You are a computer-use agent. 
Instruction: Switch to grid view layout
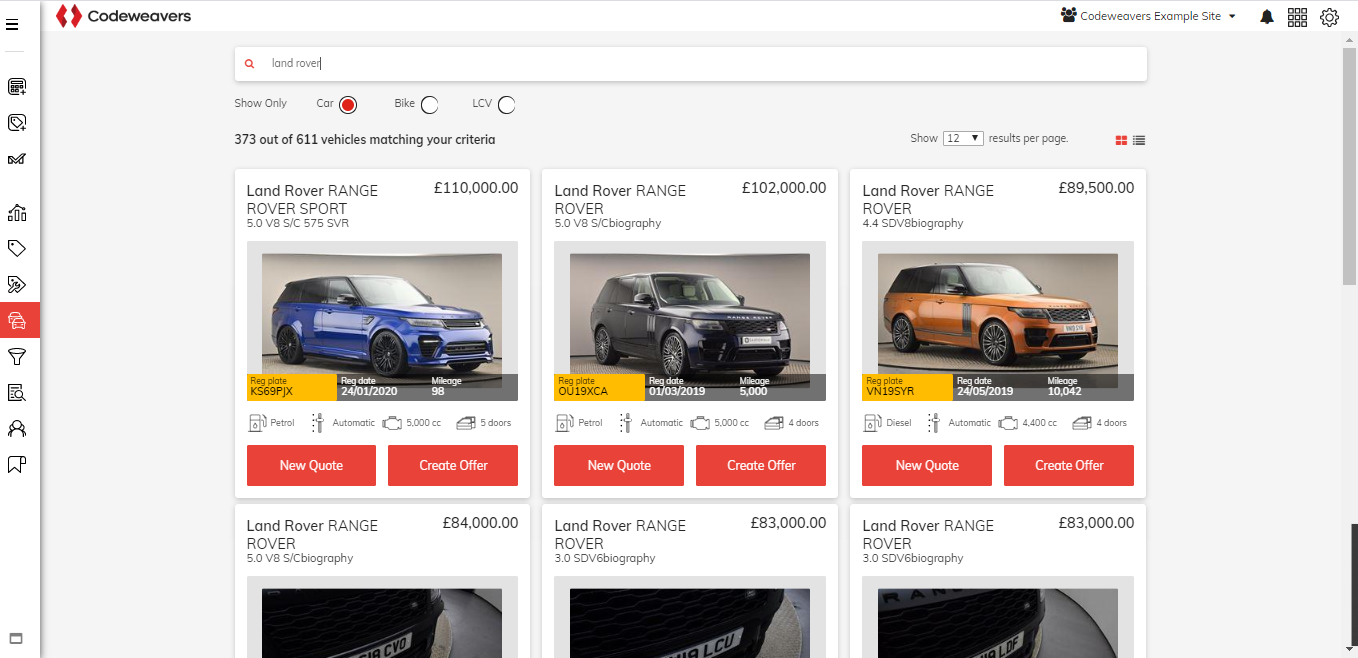(x=1122, y=140)
